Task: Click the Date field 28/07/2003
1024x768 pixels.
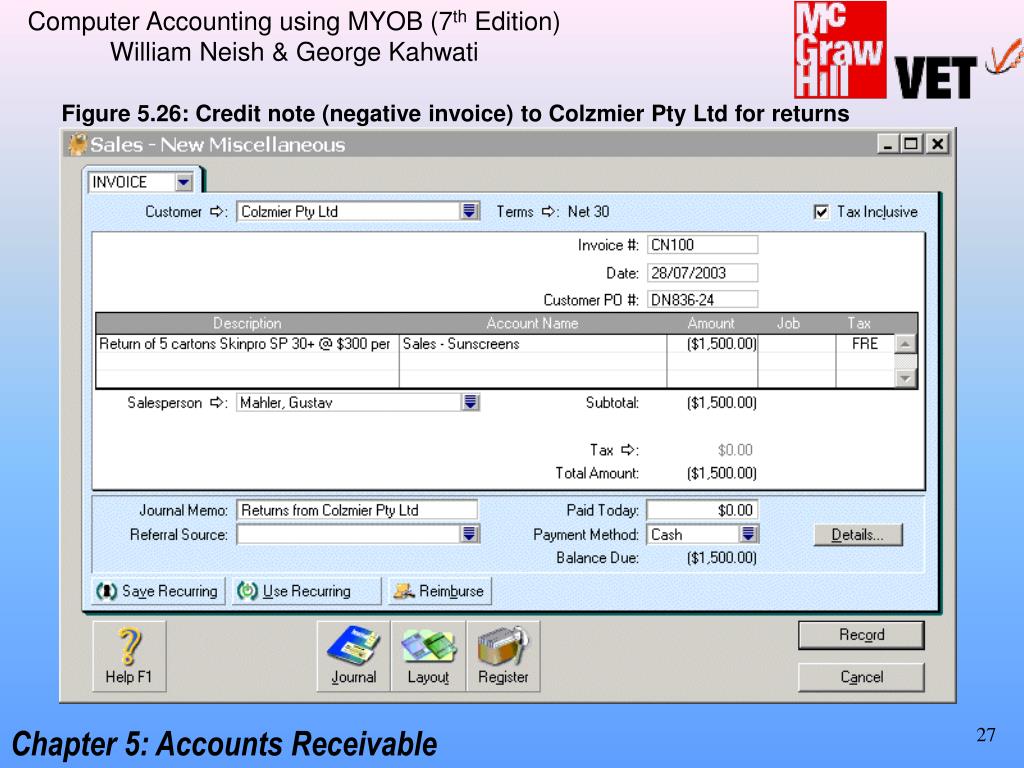Action: (703, 273)
